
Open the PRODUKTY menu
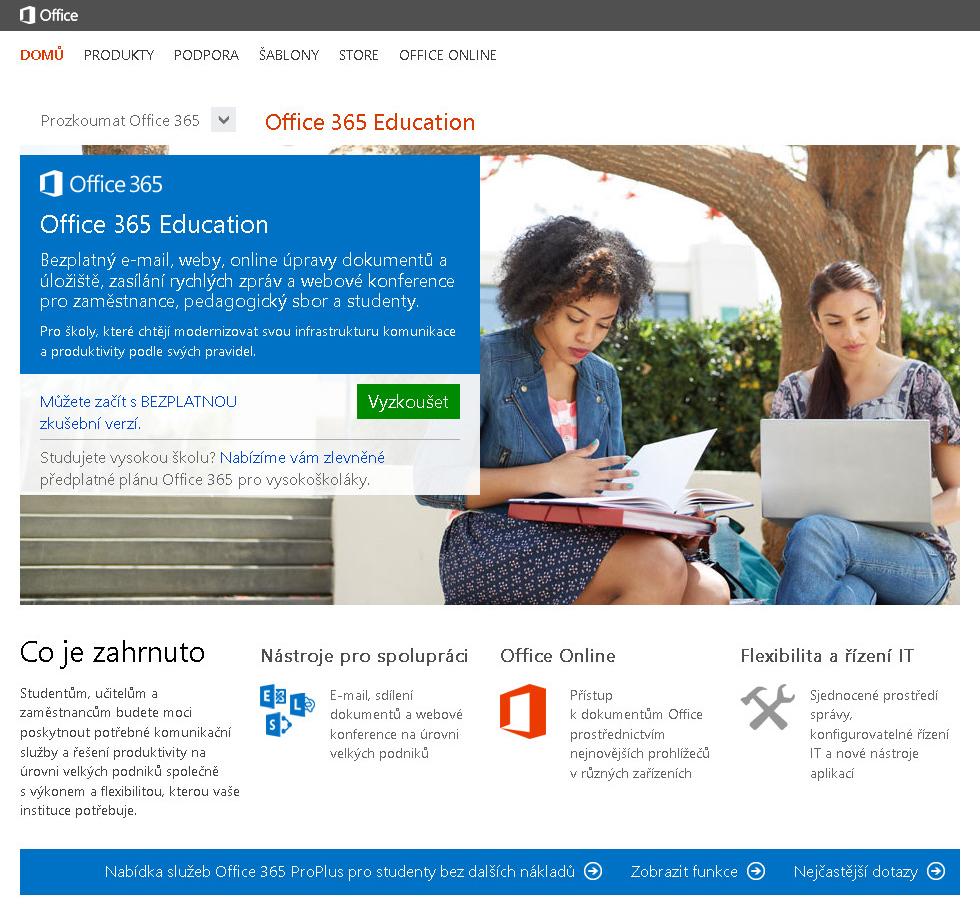click(119, 55)
